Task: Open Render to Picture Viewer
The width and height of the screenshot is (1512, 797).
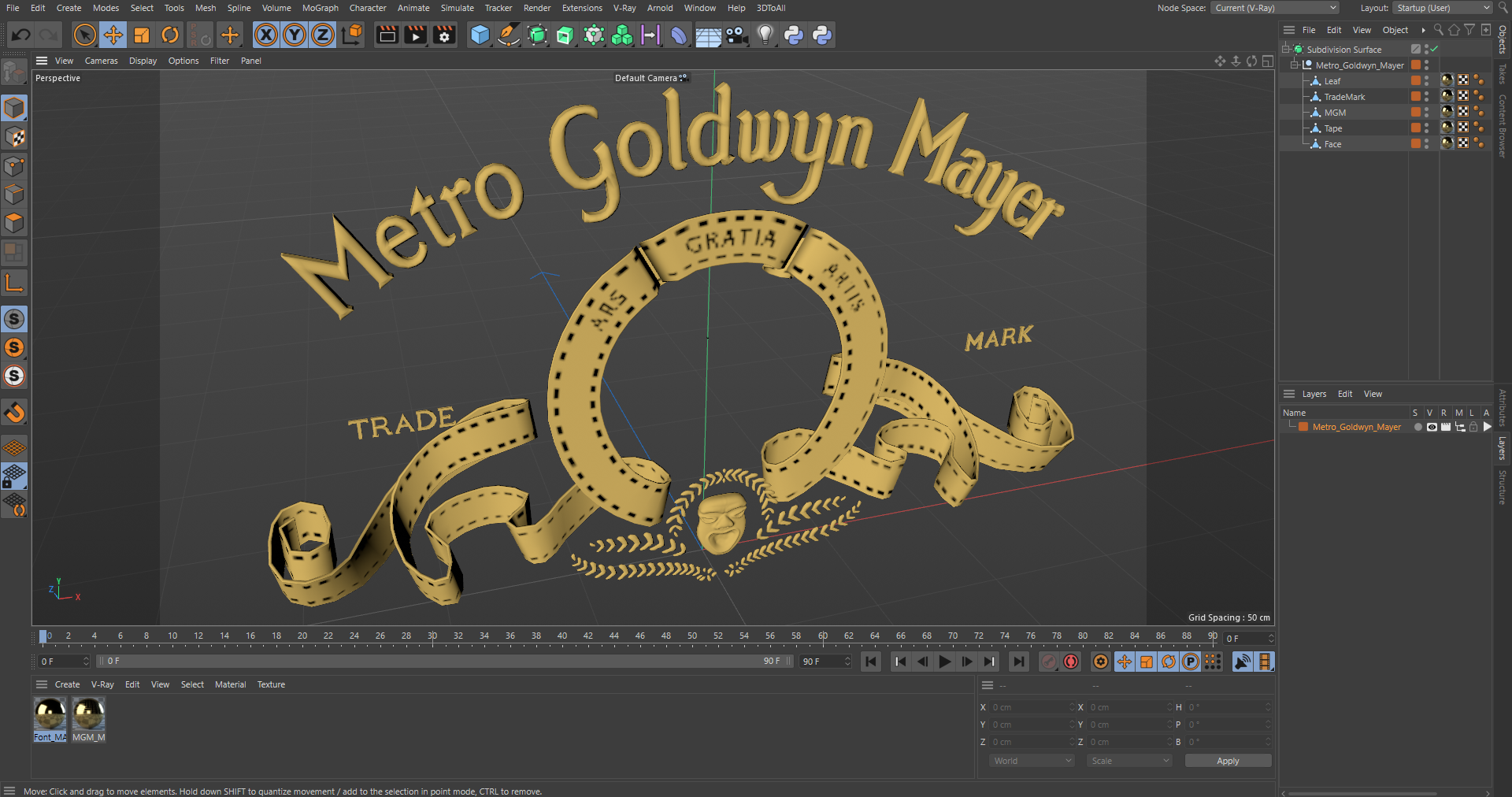Action: tap(415, 35)
